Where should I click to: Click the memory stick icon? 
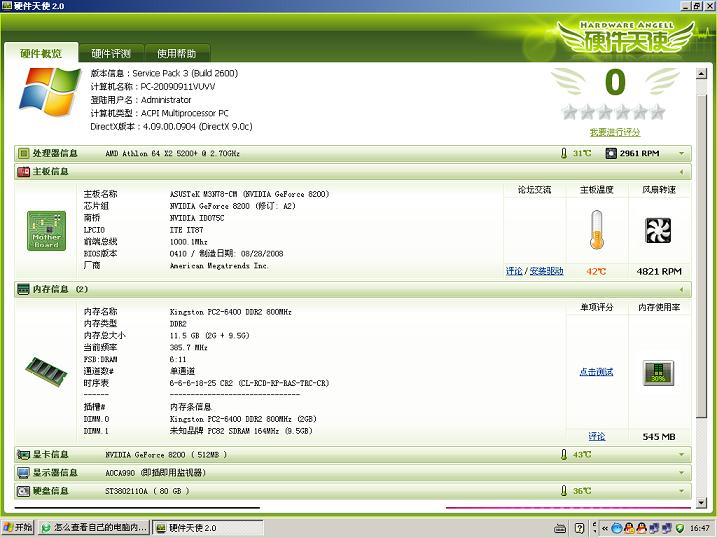point(45,369)
